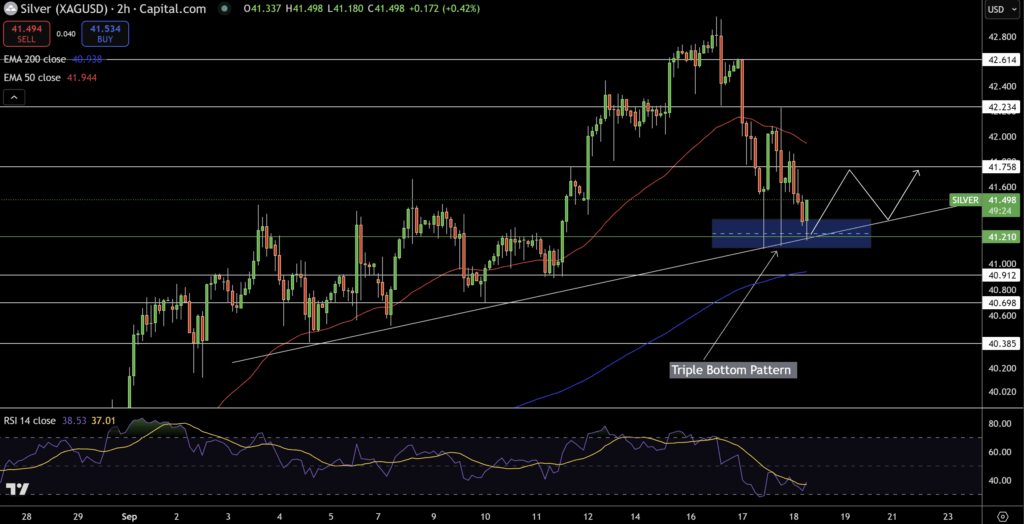The height and width of the screenshot is (524, 1024).
Task: Click the Triple Bottom Pattern text label
Action: click(x=733, y=370)
